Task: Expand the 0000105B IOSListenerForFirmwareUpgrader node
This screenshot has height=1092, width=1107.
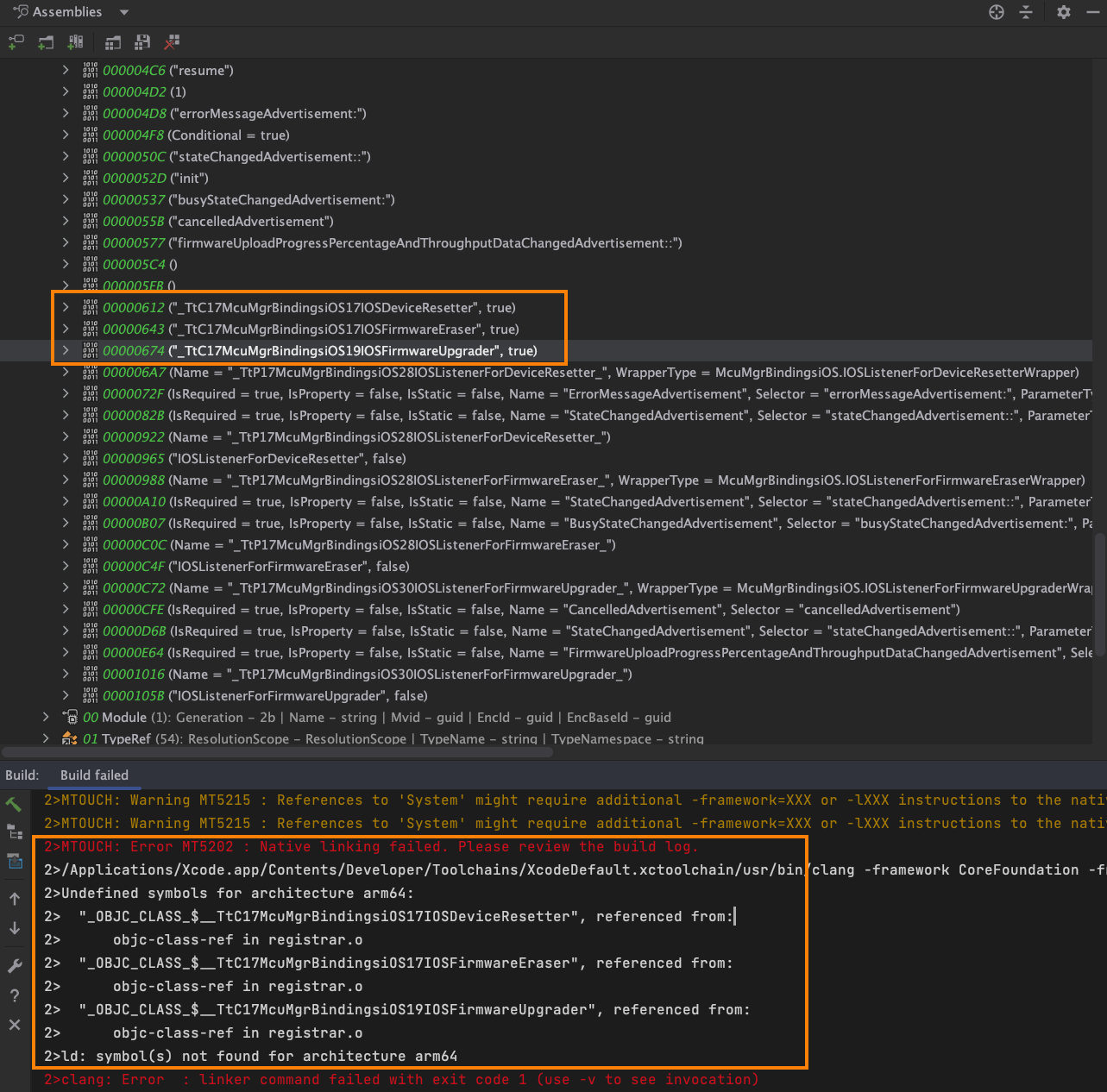Action: coord(66,695)
